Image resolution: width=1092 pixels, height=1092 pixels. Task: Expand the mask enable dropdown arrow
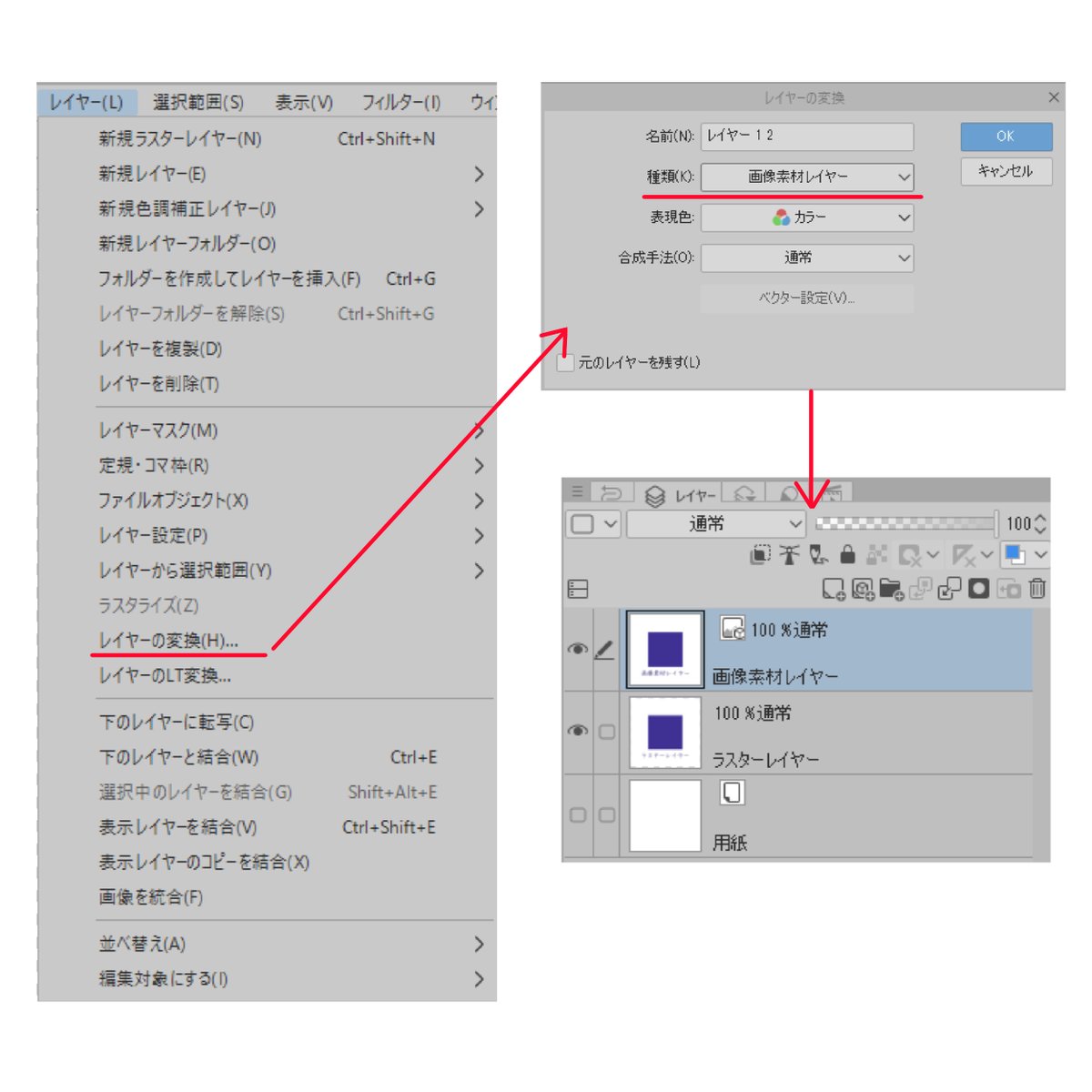click(933, 554)
